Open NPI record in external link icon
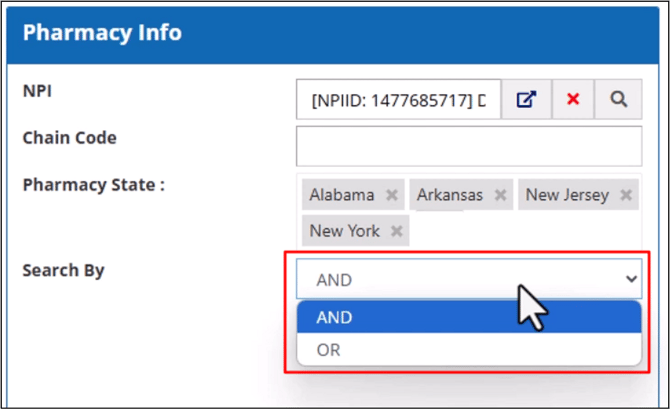 coord(525,100)
